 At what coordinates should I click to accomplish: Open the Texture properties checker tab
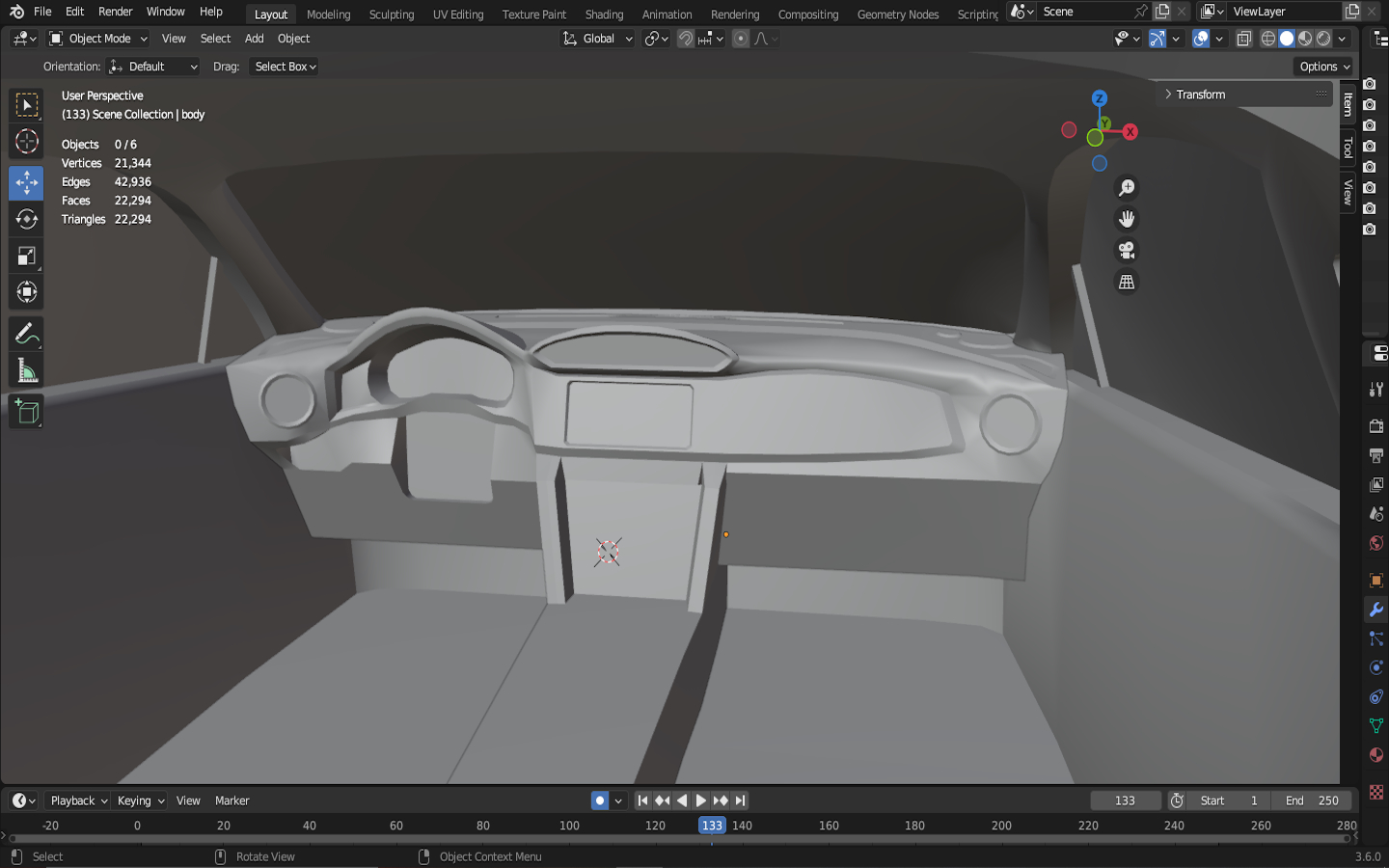click(1376, 792)
